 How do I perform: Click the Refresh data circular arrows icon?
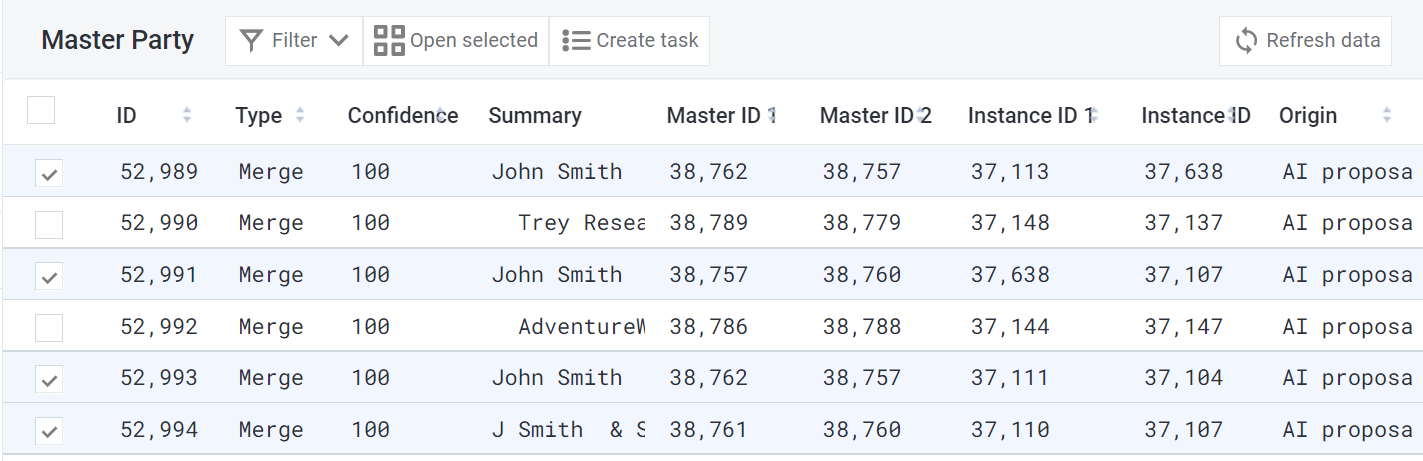1246,41
